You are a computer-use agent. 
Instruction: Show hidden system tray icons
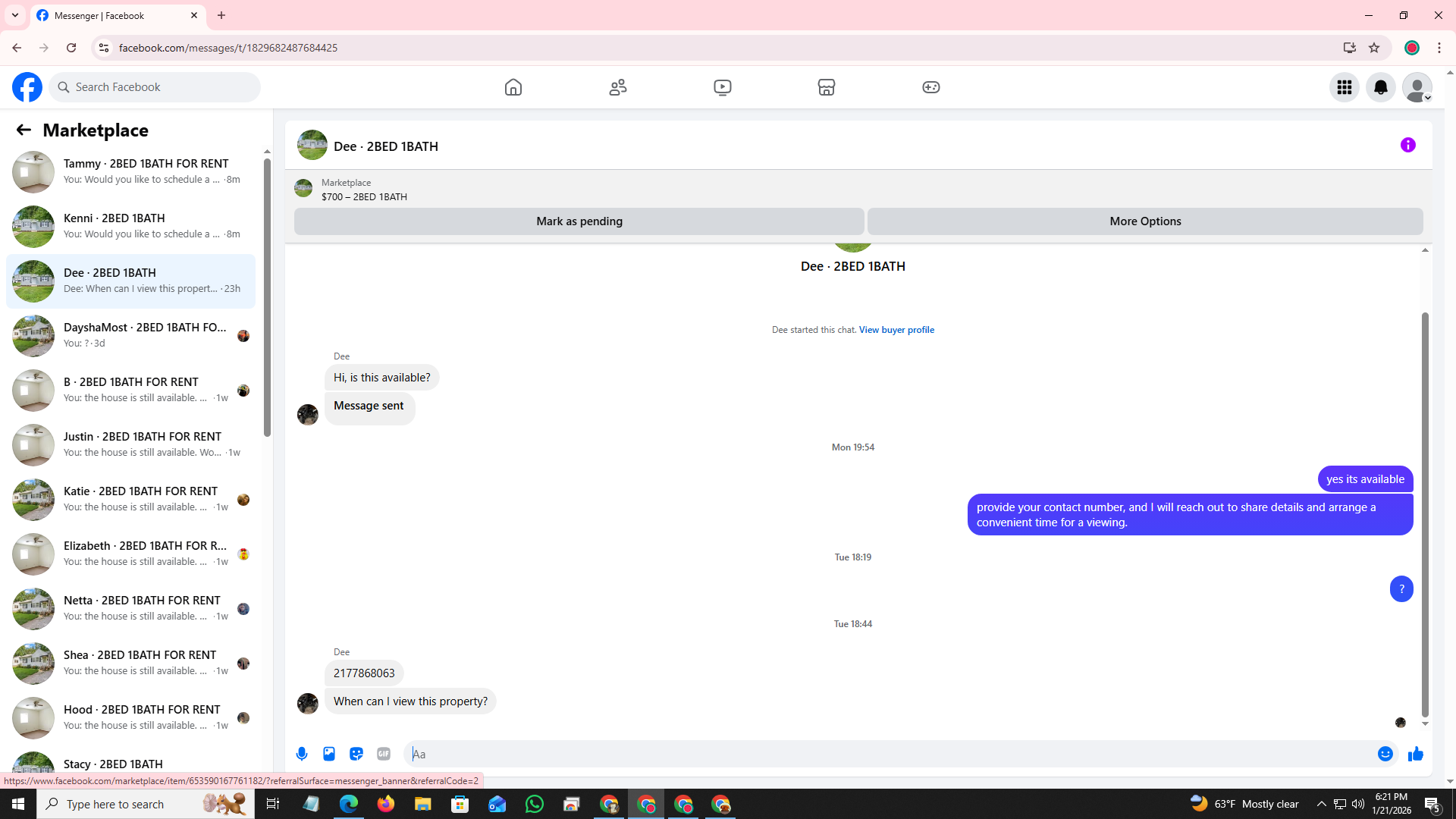point(1321,804)
